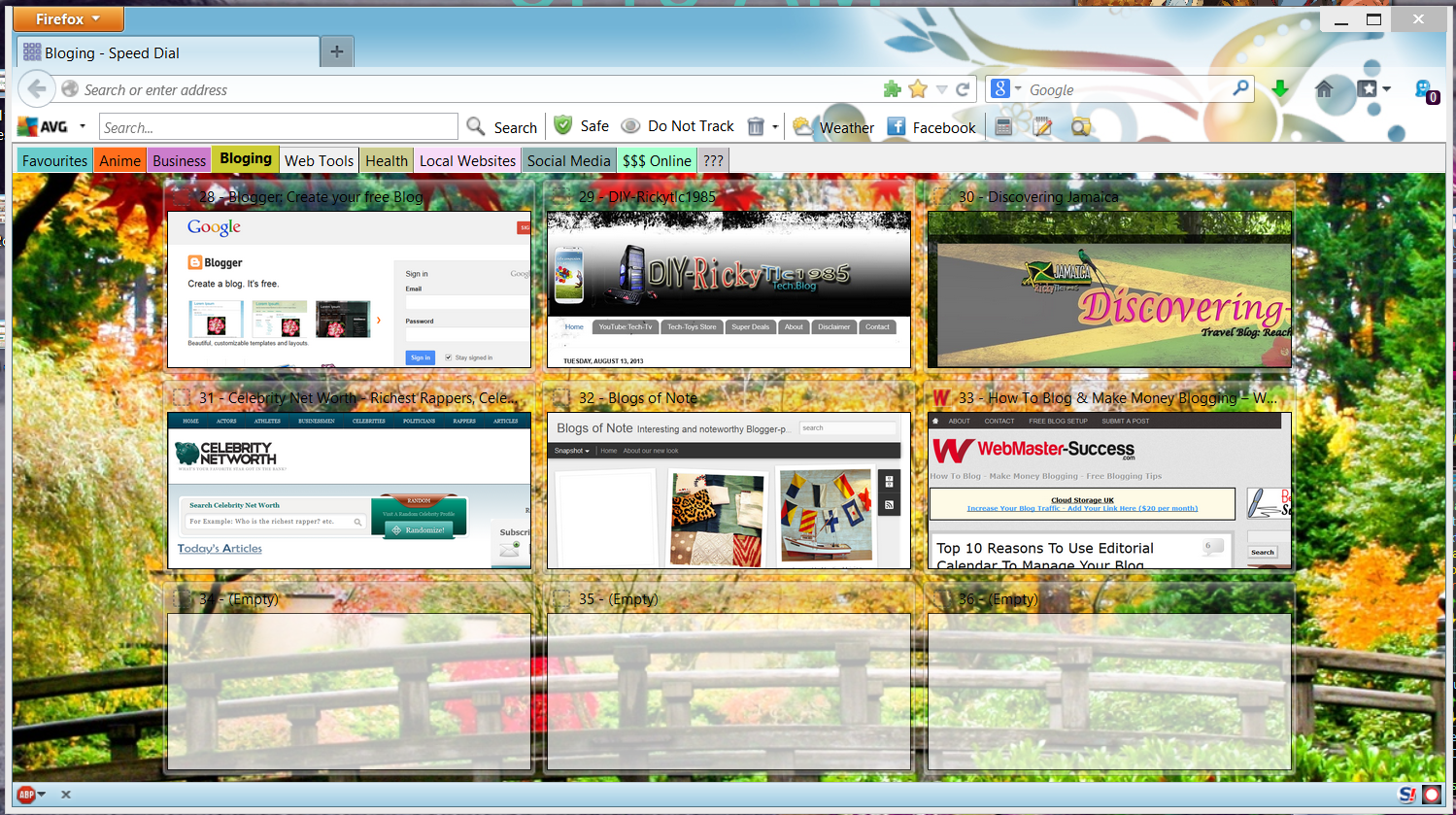Open the AVG folder search icon

click(x=1080, y=126)
